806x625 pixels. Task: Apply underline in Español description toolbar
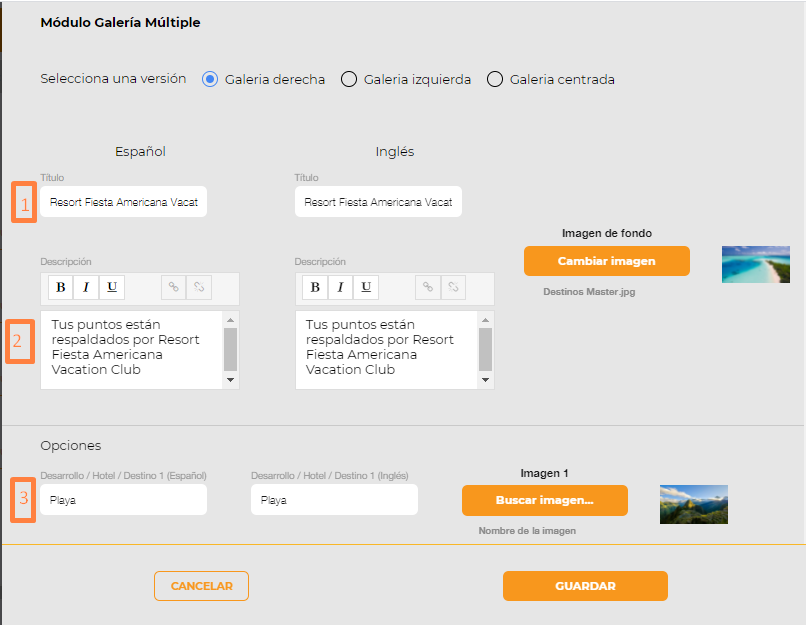(112, 287)
